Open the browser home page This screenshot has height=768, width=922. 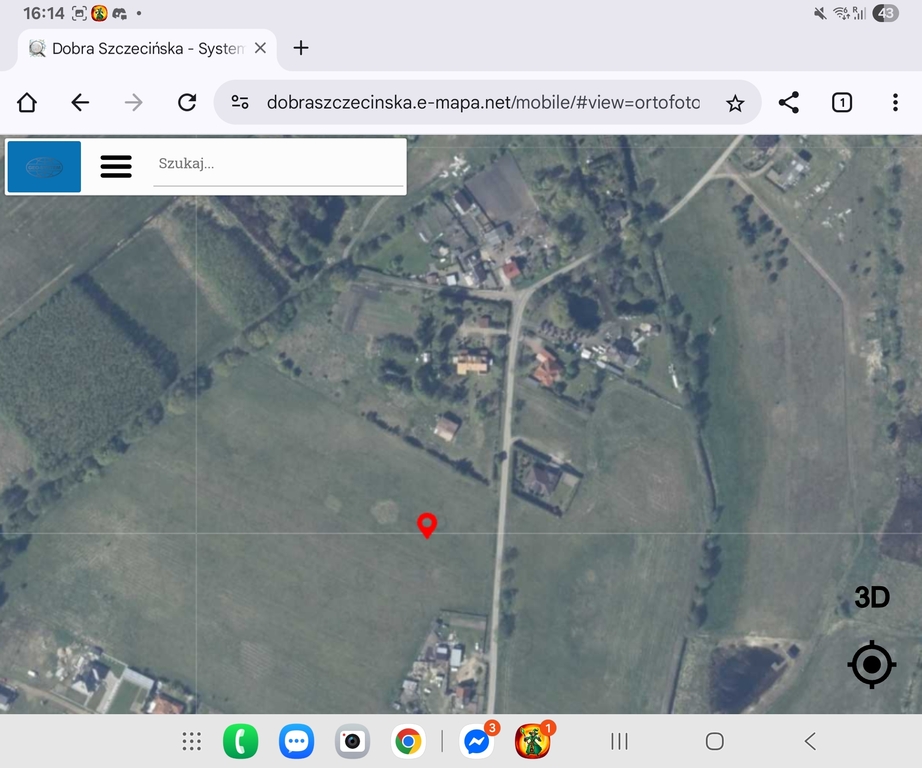[27, 102]
